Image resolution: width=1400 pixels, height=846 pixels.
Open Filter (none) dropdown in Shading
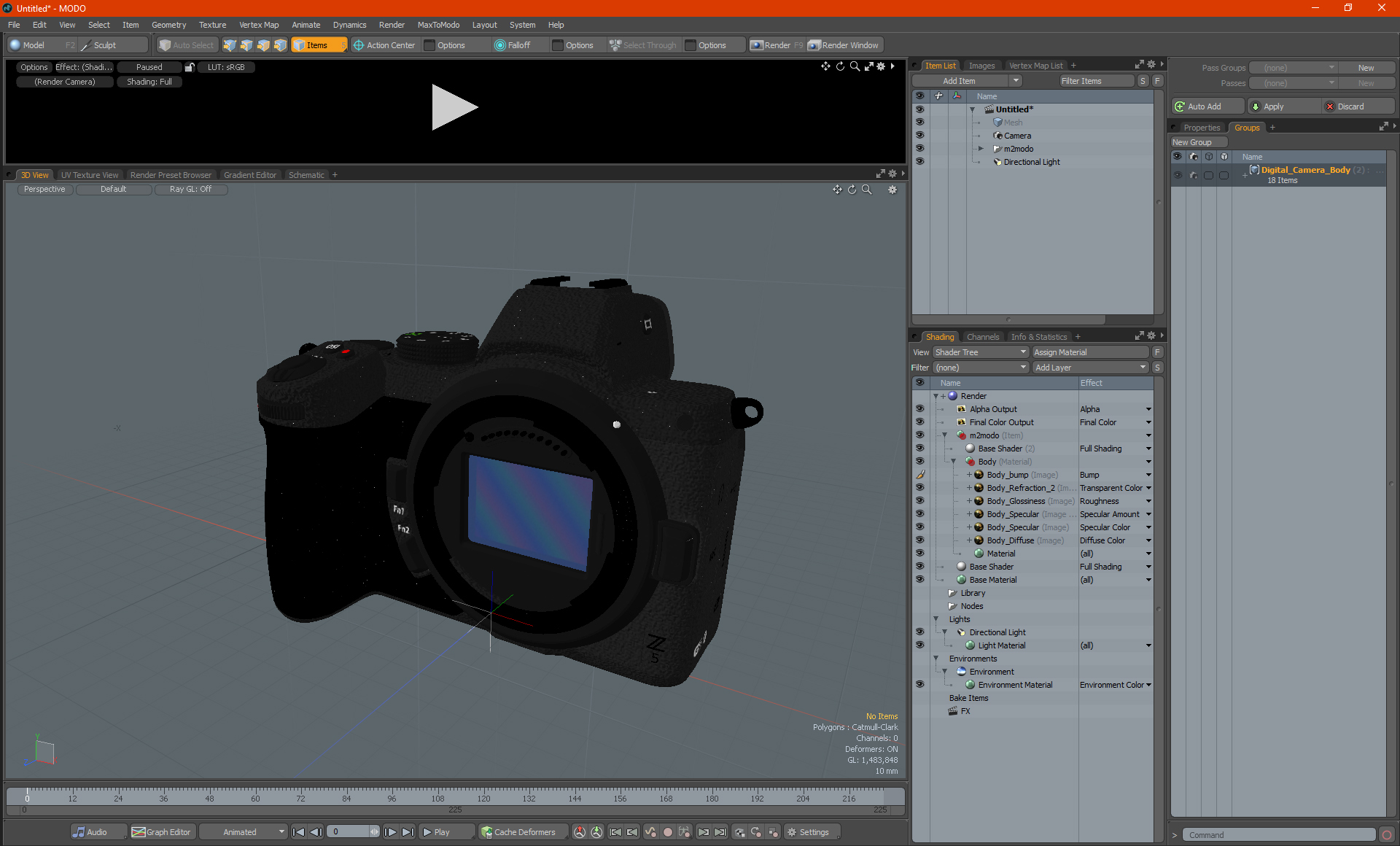click(x=980, y=368)
